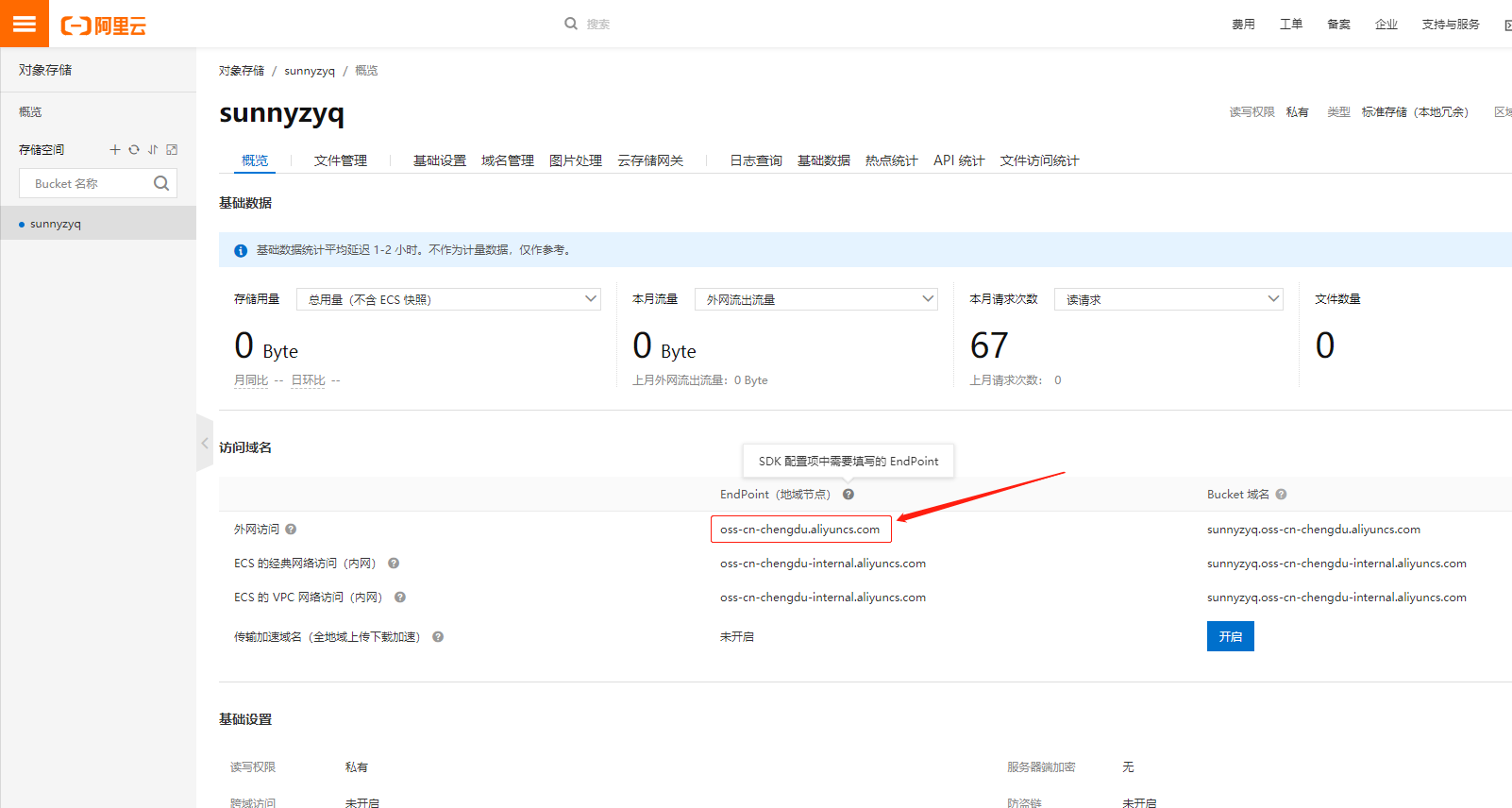Click the help icon next to Bucket 域名
The image size is (1512, 808).
(x=1281, y=495)
